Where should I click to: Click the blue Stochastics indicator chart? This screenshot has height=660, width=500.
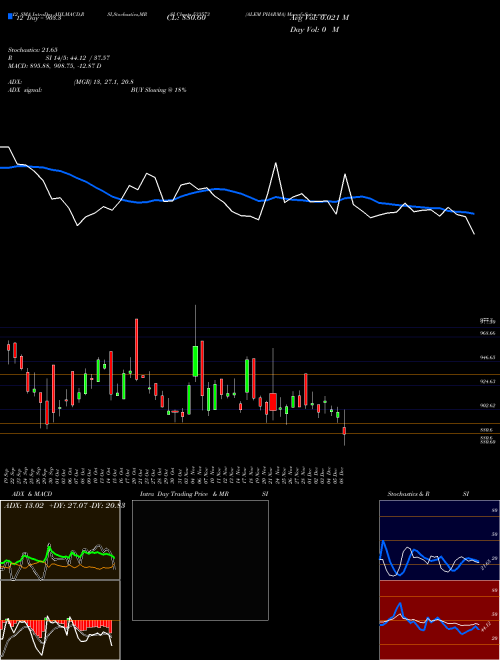click(439, 540)
